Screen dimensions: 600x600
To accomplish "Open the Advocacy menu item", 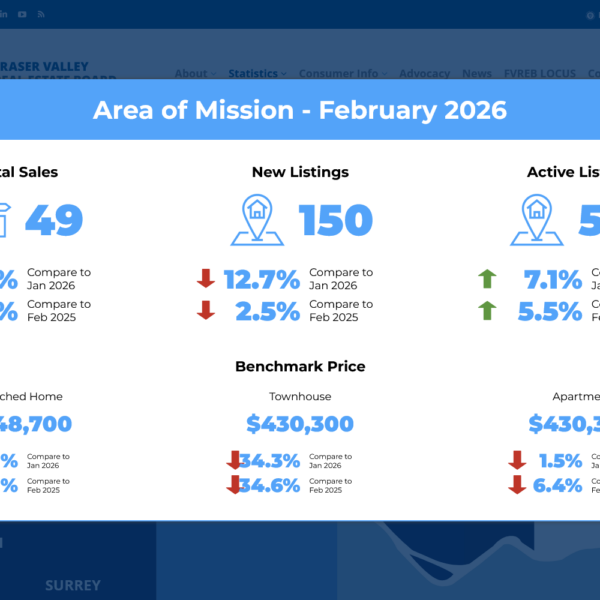I will click(x=424, y=73).
